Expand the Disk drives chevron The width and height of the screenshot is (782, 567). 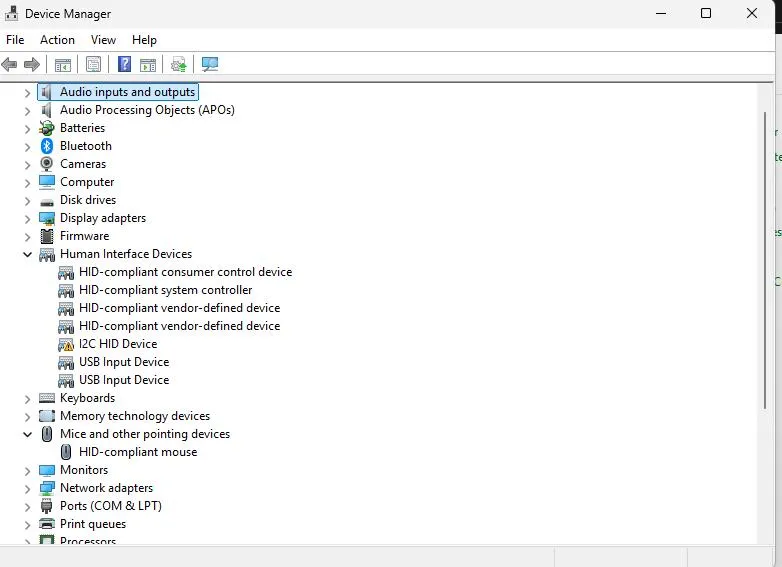click(x=27, y=201)
